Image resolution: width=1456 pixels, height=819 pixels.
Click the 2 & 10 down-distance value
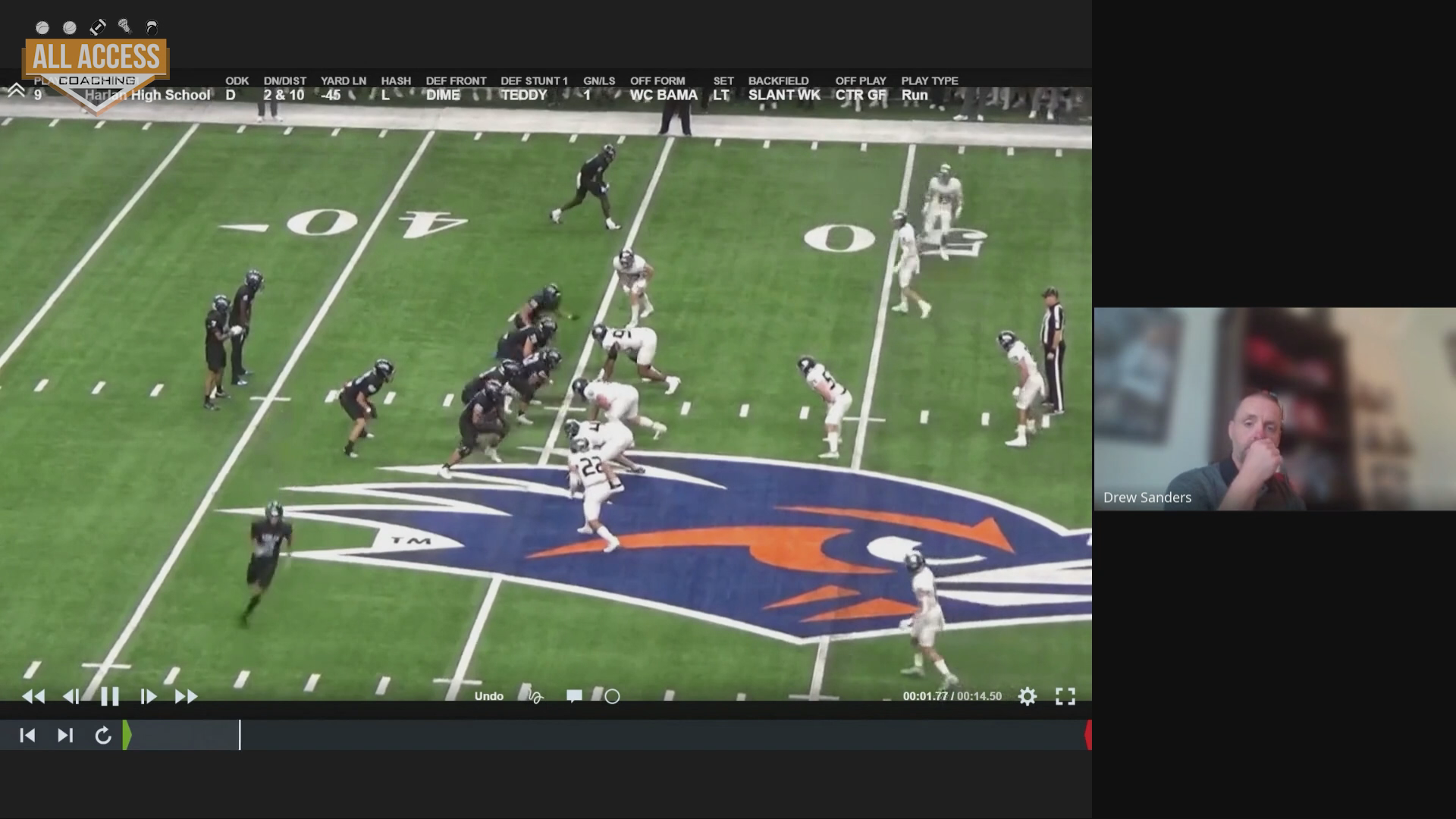tap(284, 96)
